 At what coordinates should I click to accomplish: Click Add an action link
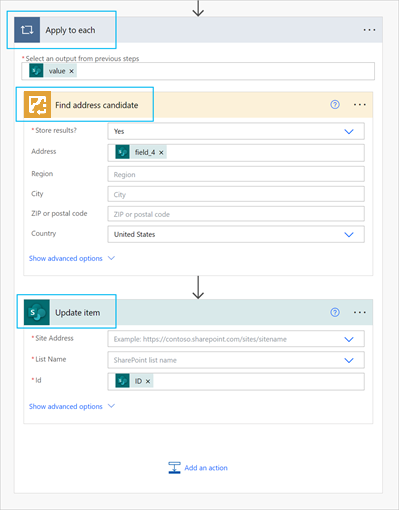[x=206, y=468]
